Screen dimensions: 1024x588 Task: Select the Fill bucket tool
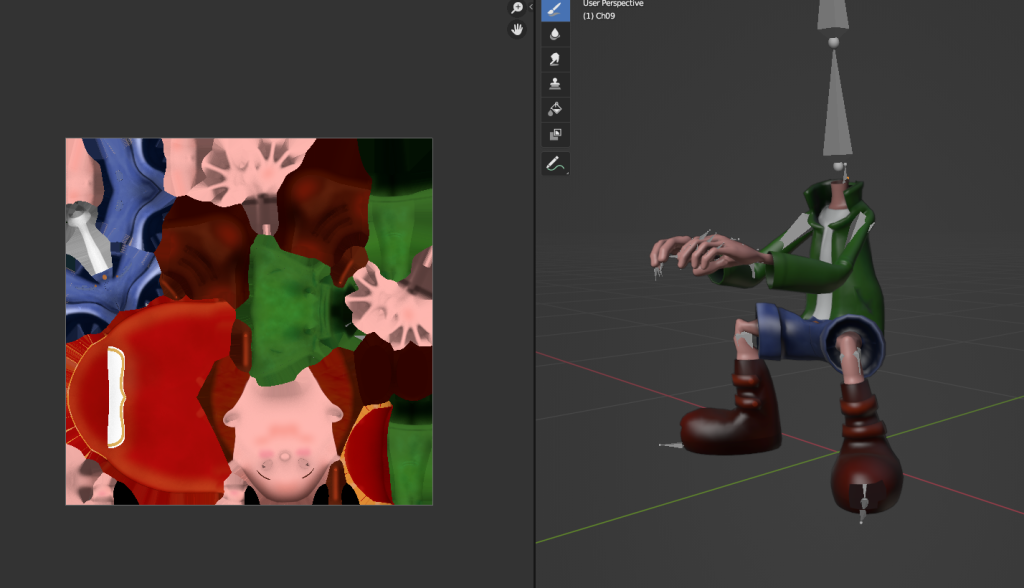(x=556, y=109)
